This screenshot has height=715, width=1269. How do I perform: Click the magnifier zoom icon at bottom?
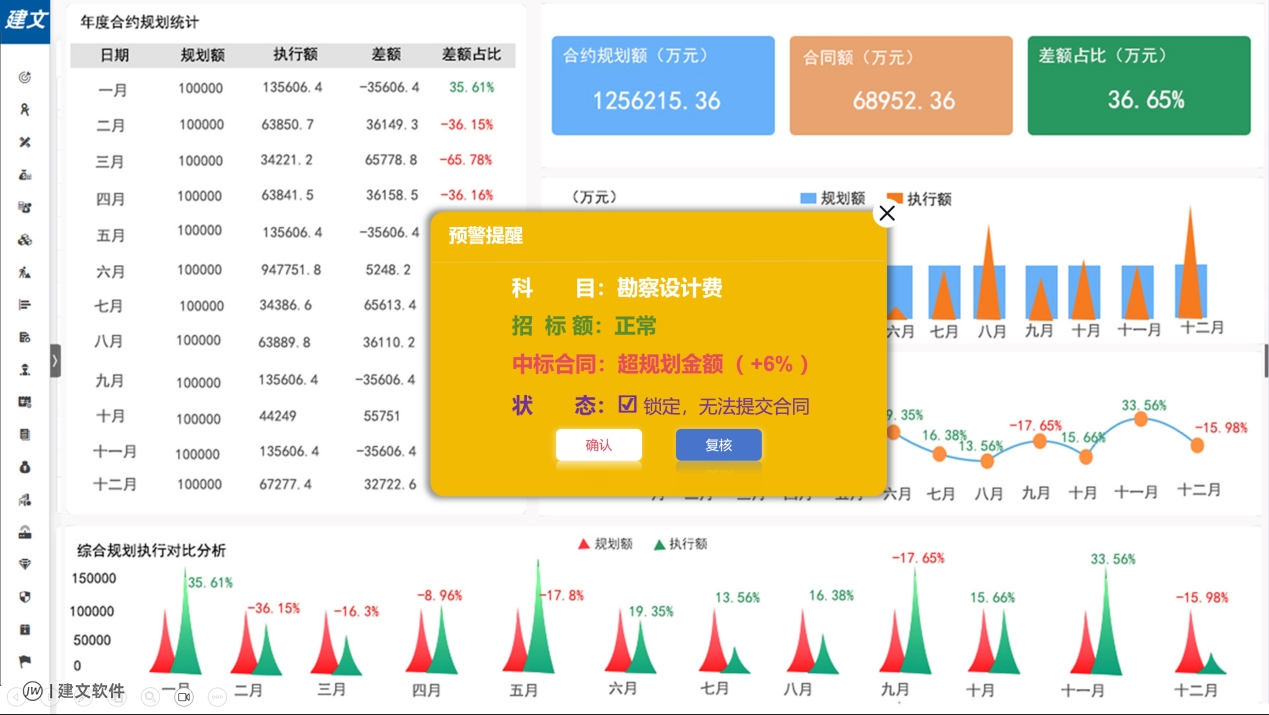150,696
